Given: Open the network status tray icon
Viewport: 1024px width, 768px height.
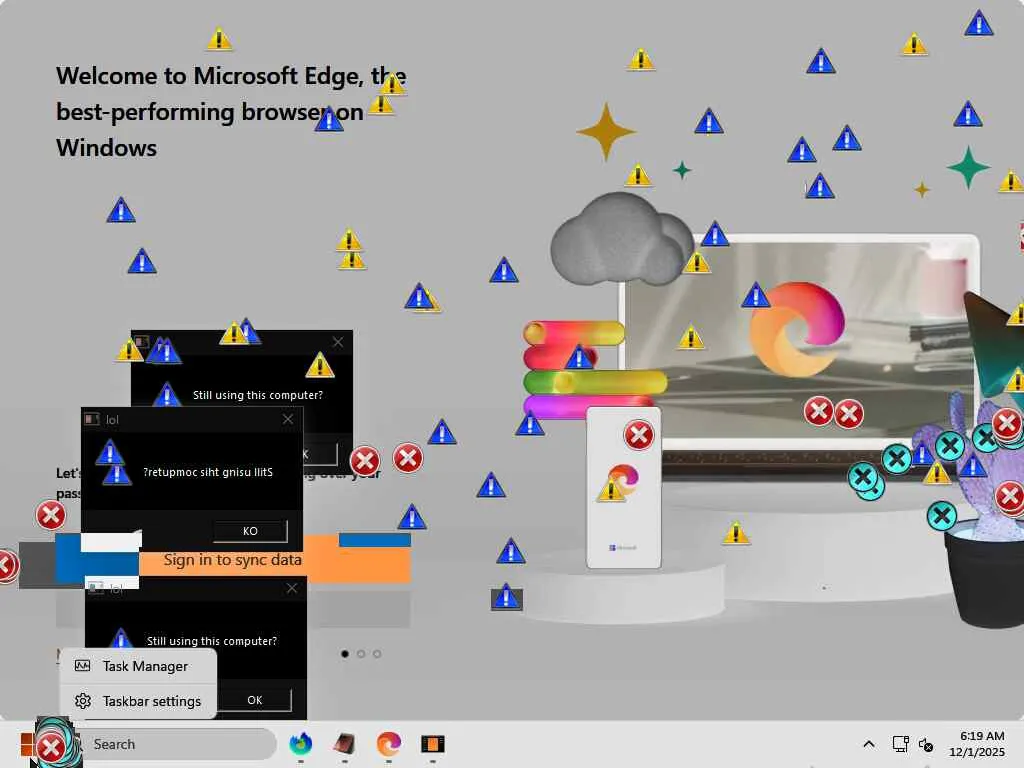Looking at the screenshot, I should coord(901,744).
